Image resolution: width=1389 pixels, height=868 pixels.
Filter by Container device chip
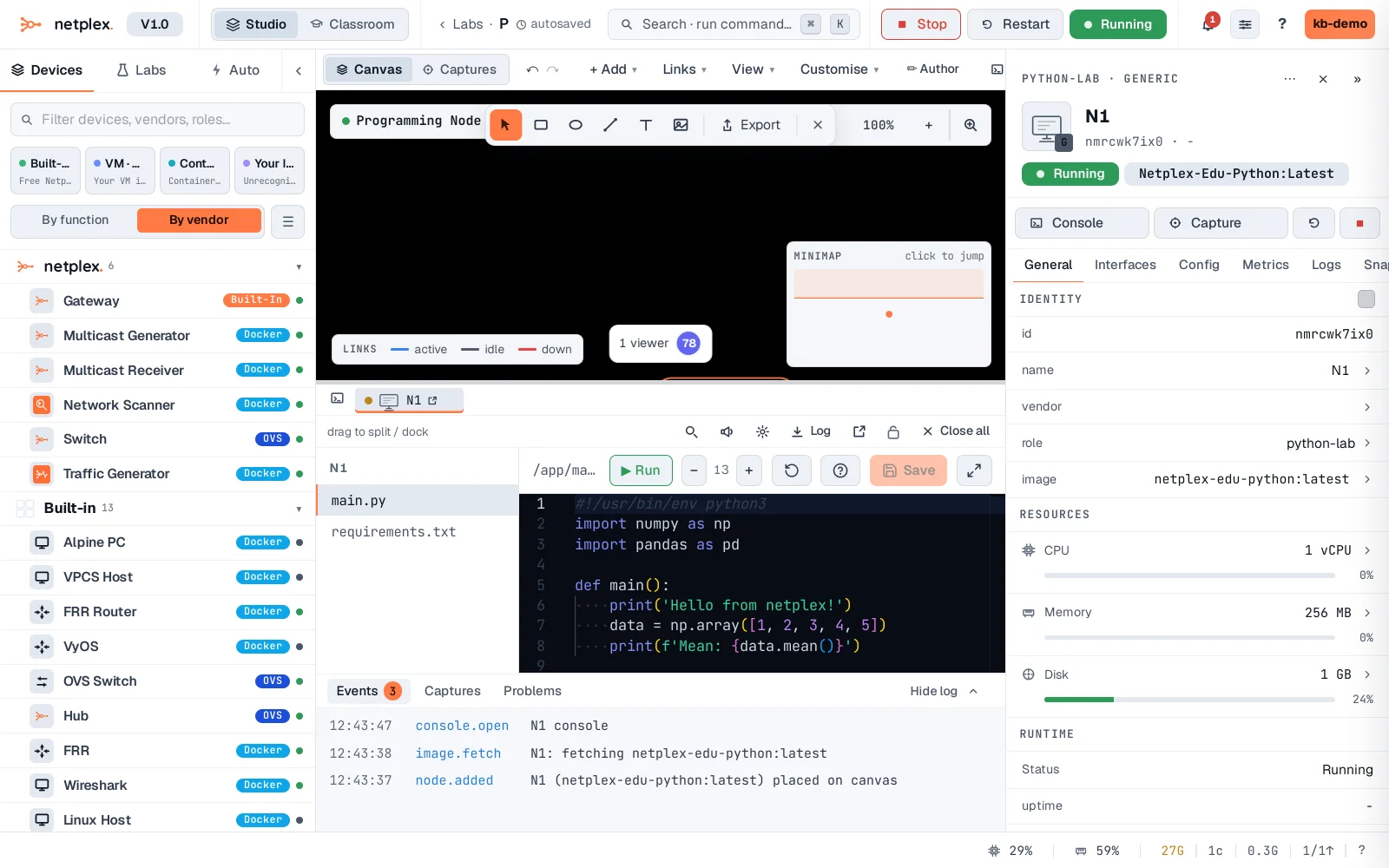[x=194, y=170]
